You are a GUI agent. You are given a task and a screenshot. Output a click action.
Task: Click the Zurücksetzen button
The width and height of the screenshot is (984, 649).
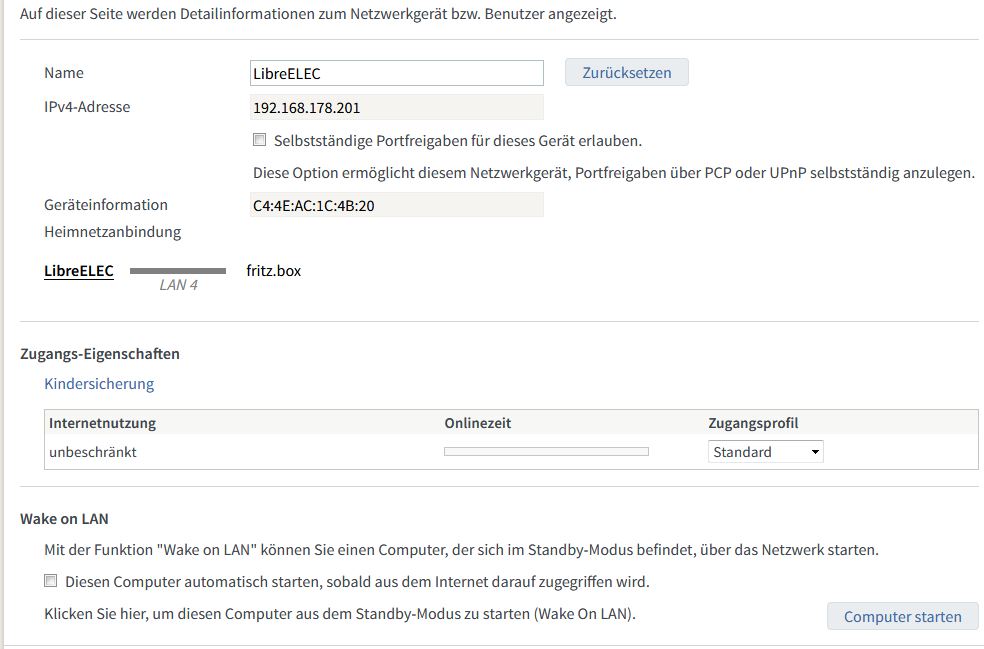(x=626, y=73)
